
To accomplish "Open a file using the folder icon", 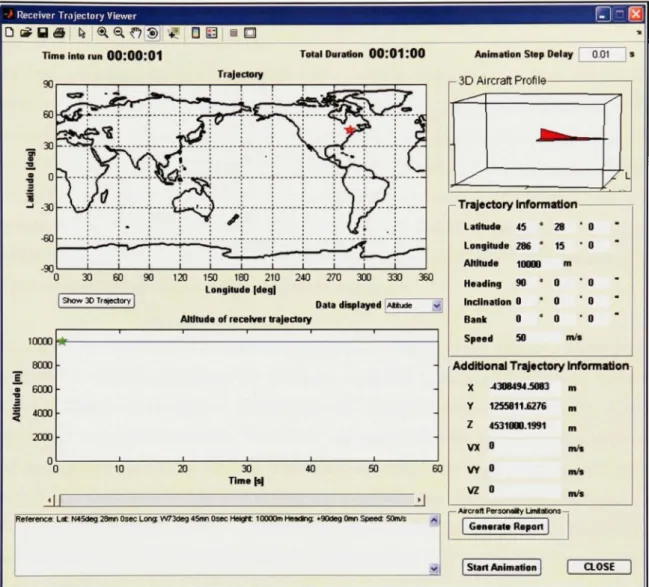I will (x=26, y=33).
